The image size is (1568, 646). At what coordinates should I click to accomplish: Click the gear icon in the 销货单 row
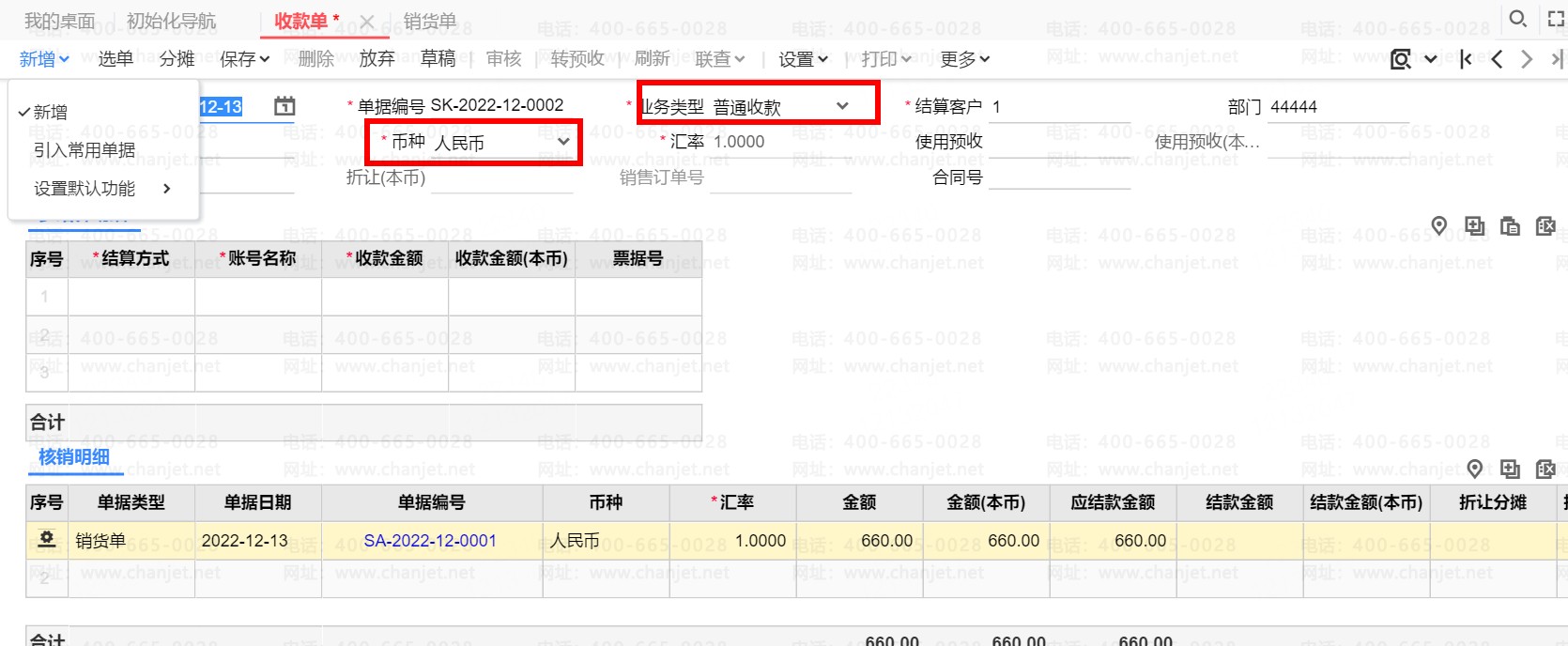[x=46, y=539]
